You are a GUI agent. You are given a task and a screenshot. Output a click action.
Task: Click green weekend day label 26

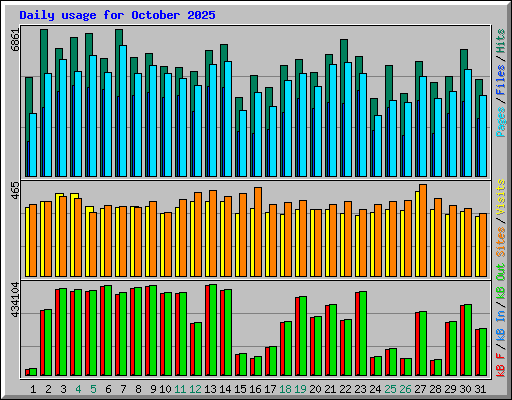click(x=405, y=389)
